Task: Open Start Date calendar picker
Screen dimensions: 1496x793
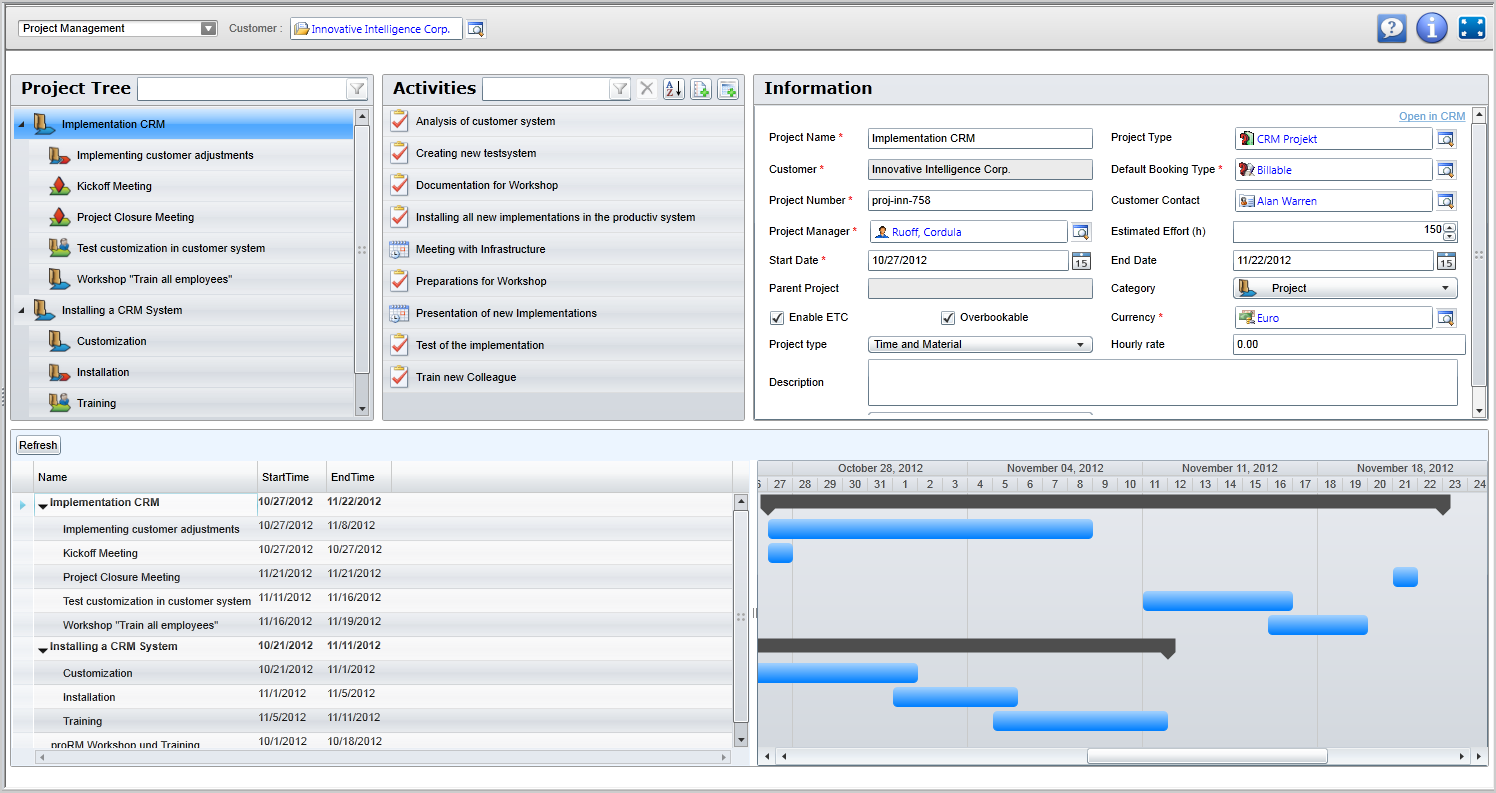Action: point(1081,261)
